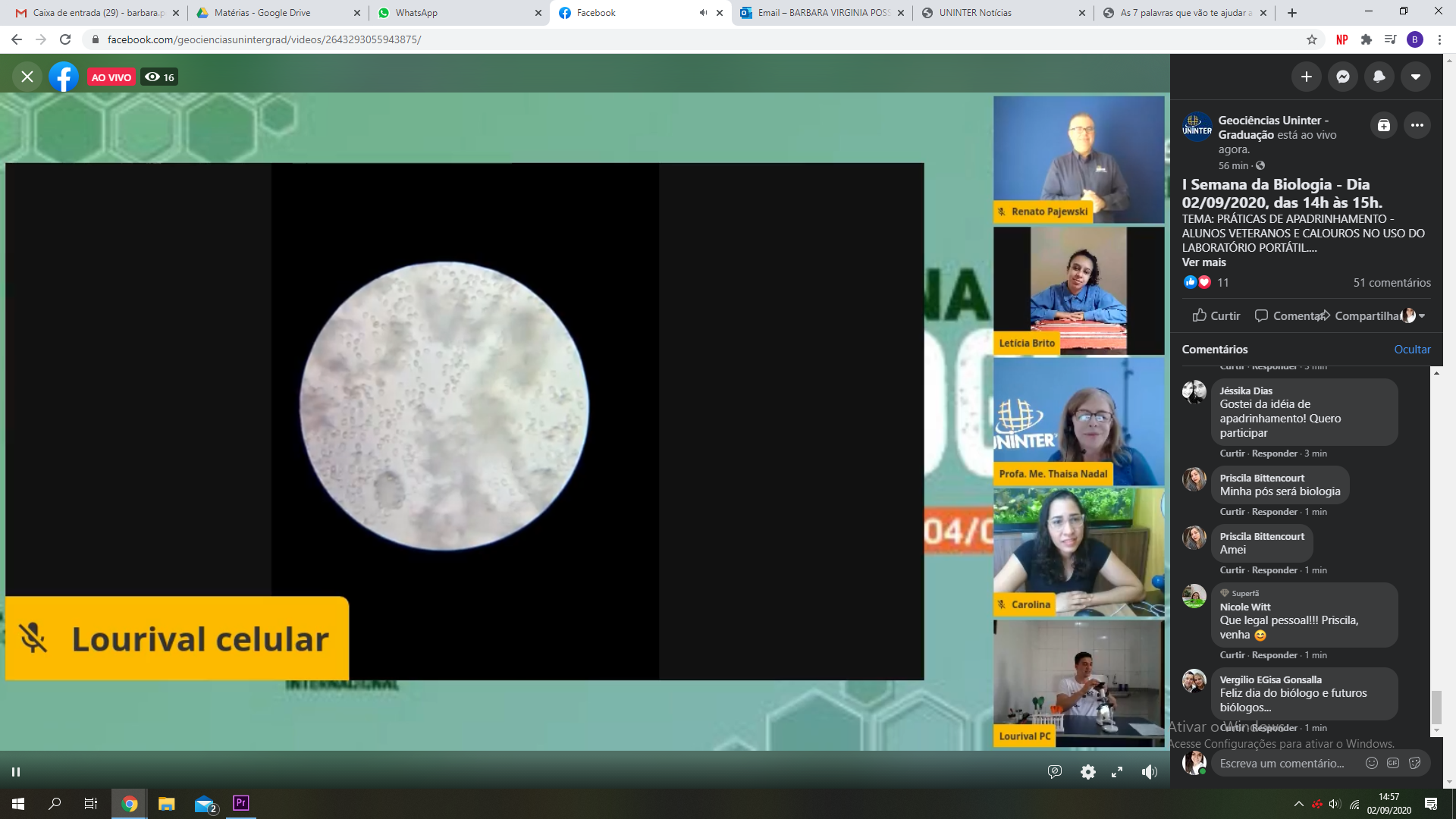Image resolution: width=1456 pixels, height=819 pixels.
Task: Switch to UNINTER Notícias tab
Action: (974, 13)
